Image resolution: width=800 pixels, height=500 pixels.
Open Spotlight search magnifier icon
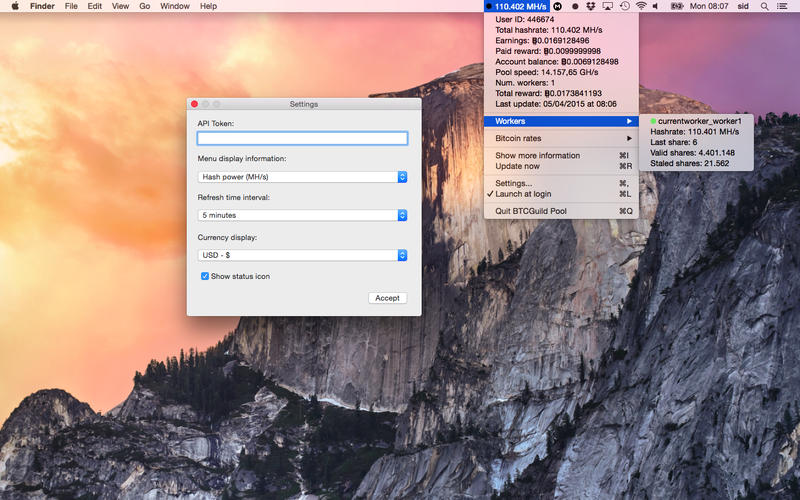tap(764, 6)
